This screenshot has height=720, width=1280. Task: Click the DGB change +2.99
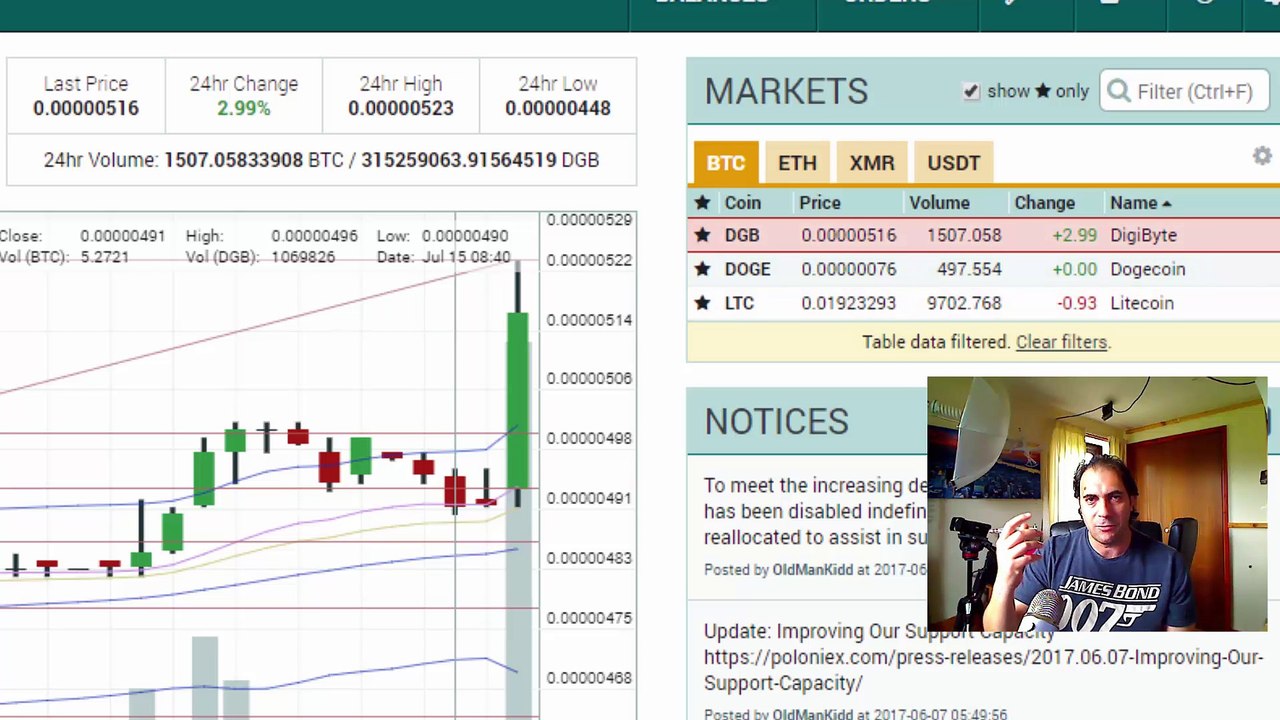coord(1074,235)
